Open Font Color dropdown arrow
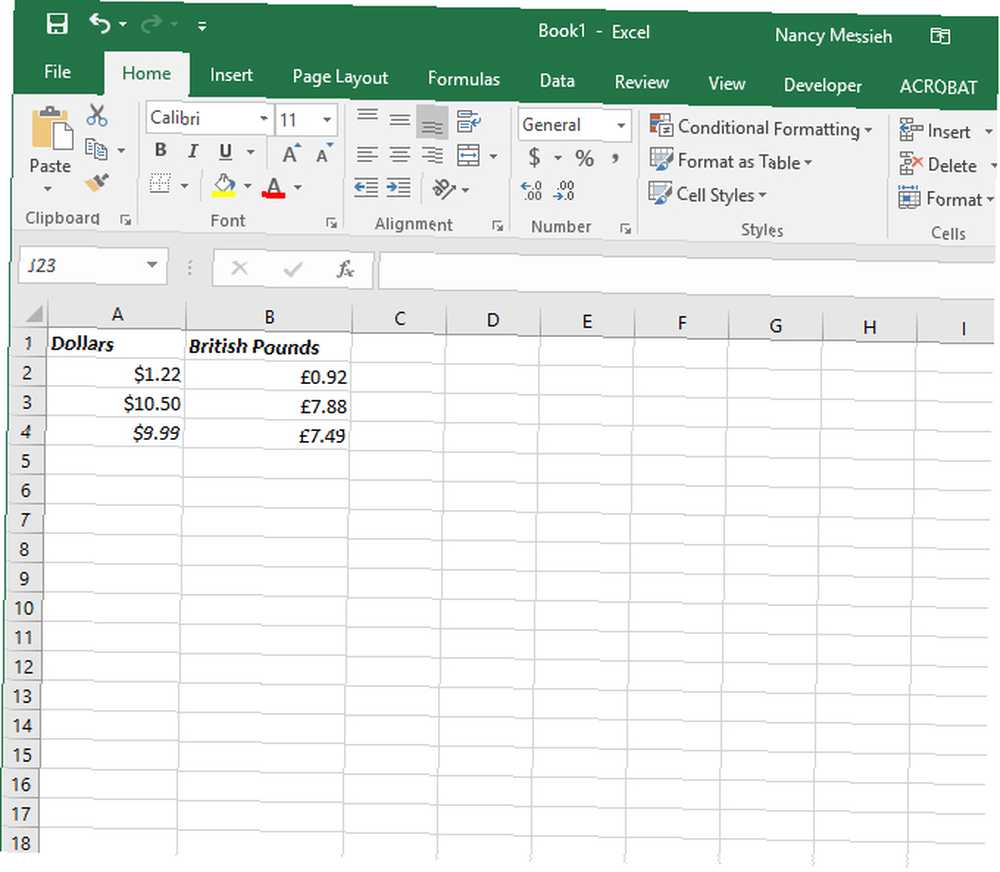 pyautogui.click(x=298, y=188)
